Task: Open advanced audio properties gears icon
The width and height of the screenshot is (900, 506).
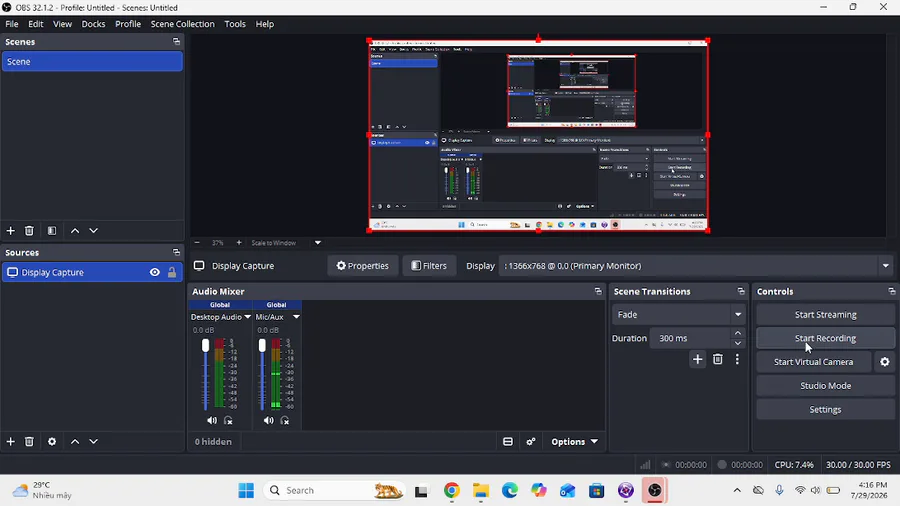Action: click(x=531, y=442)
